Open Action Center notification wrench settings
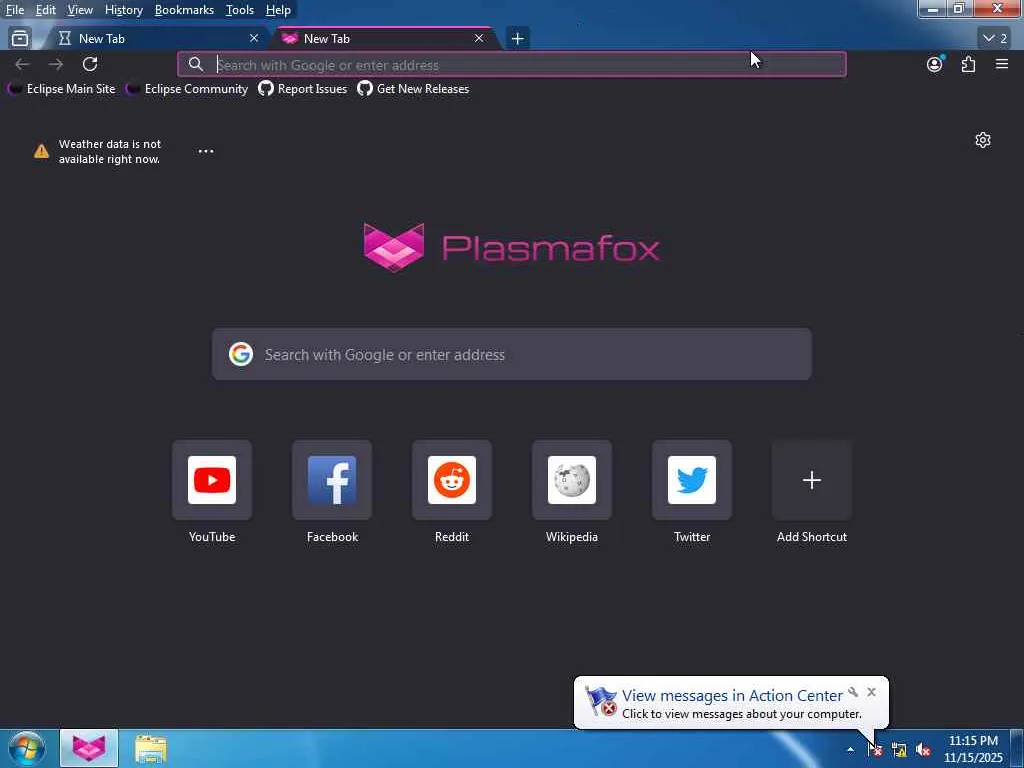 click(x=853, y=692)
